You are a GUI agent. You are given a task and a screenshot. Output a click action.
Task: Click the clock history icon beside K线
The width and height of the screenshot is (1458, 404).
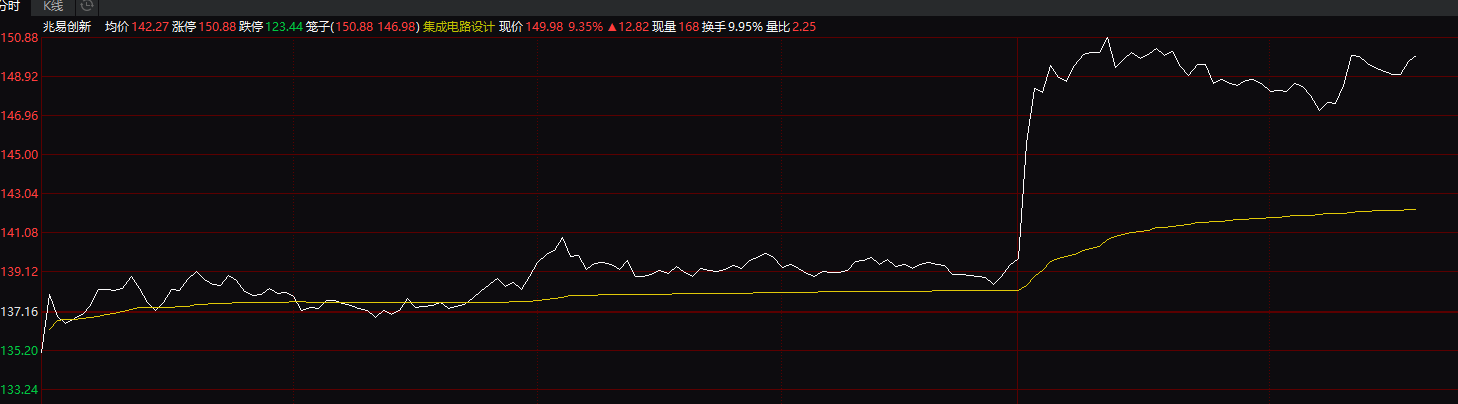pos(88,6)
